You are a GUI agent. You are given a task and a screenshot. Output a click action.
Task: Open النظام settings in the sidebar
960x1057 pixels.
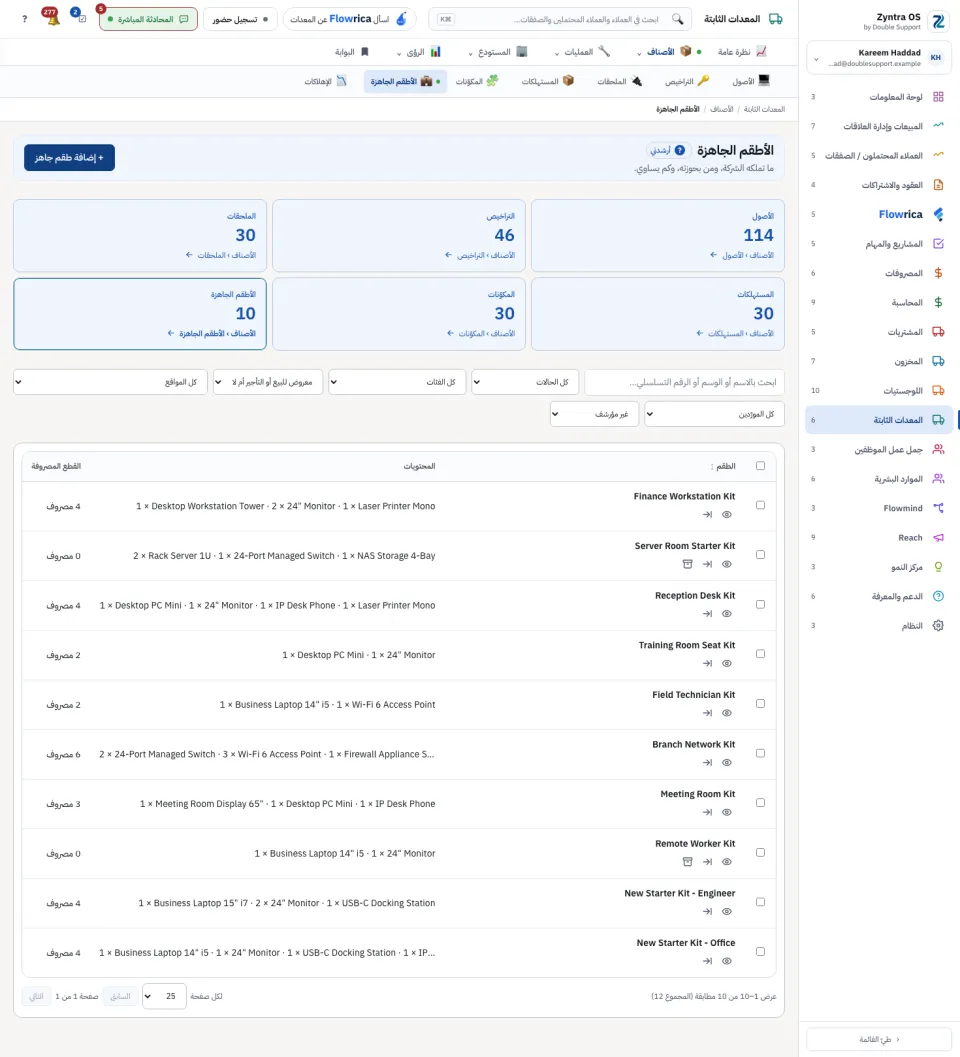[879, 626]
